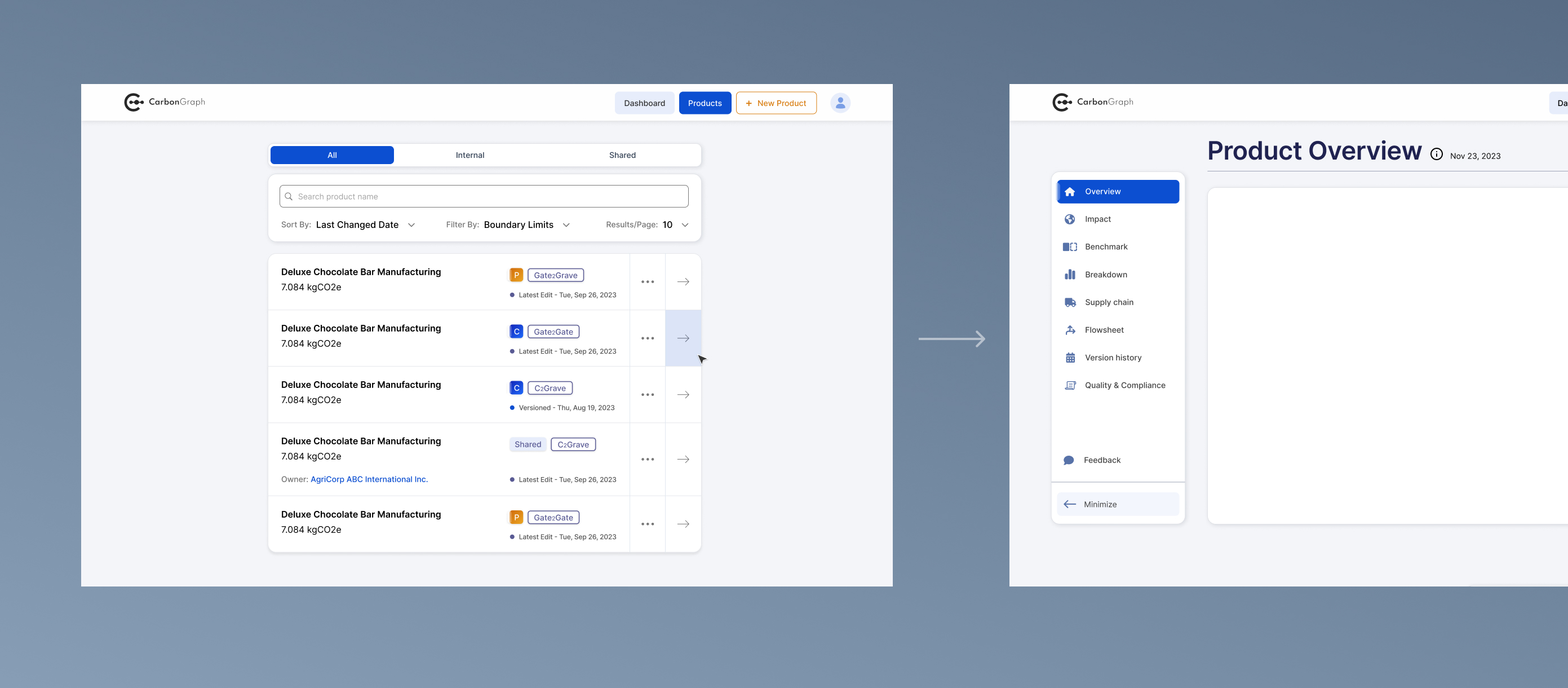The image size is (1568, 688).
Task: Select the Impact sidebar icon
Action: pos(1070,219)
